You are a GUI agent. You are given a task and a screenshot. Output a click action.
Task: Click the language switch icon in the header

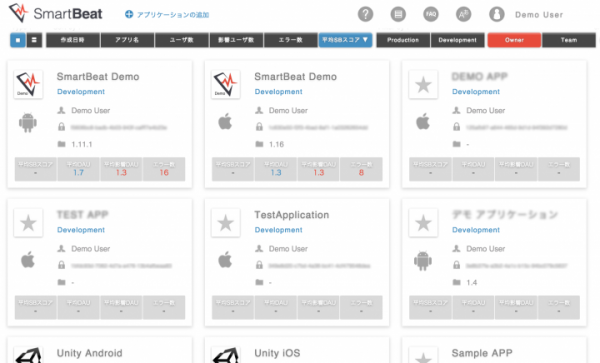(463, 14)
